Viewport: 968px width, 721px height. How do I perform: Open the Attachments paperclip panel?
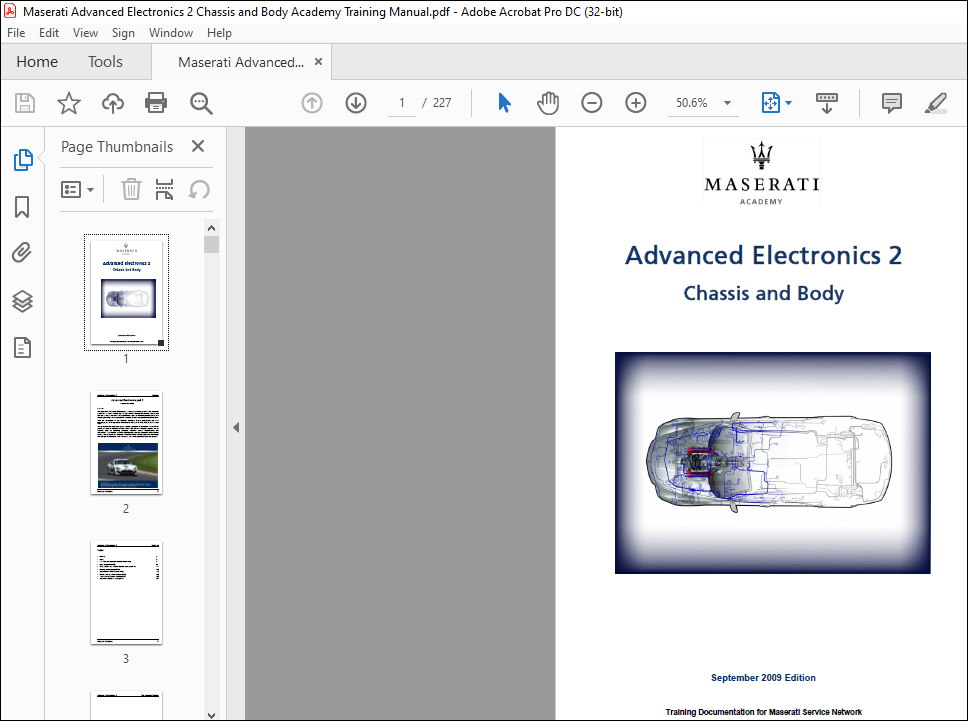[22, 252]
